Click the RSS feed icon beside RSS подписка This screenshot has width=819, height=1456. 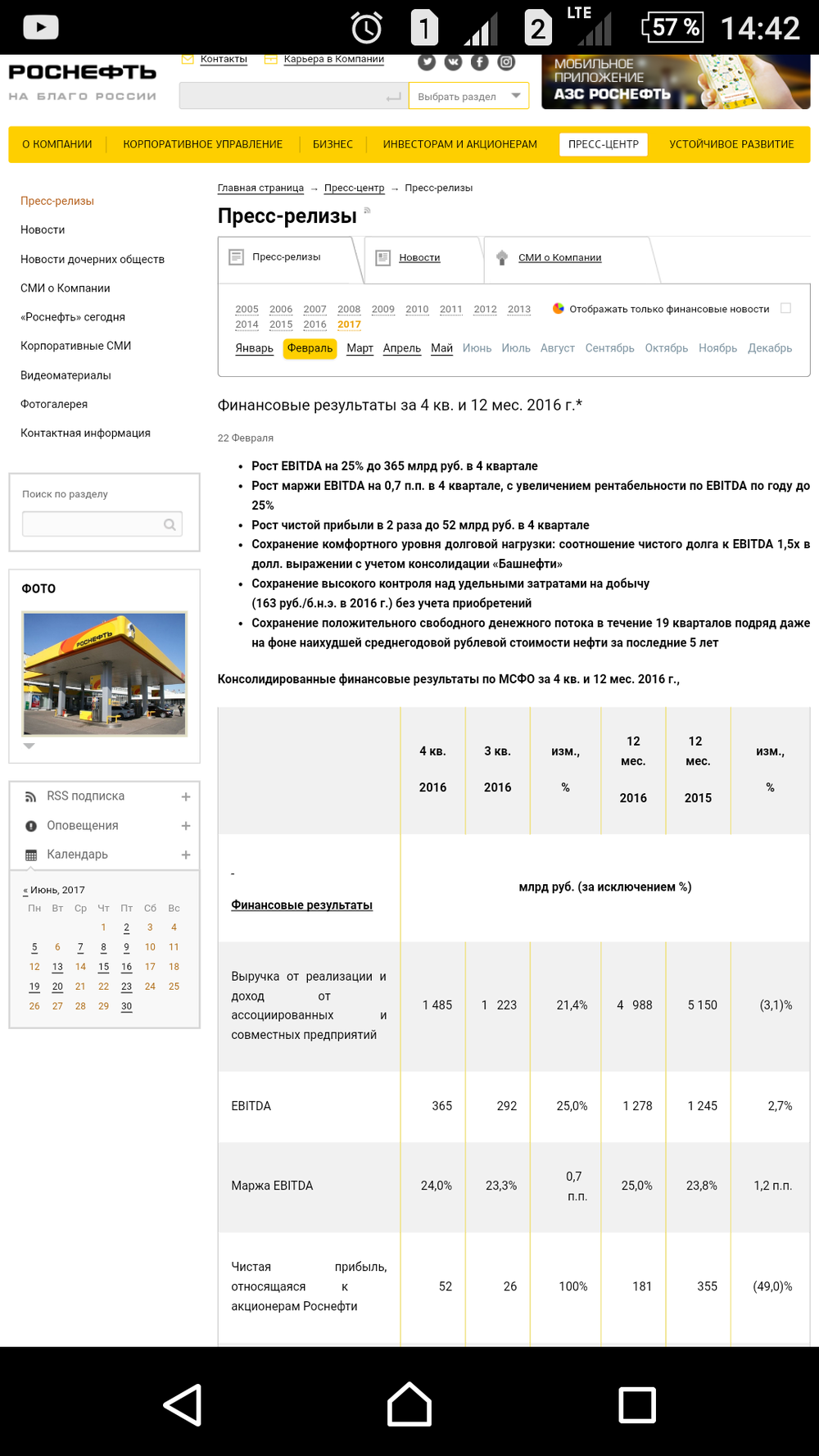coord(30,796)
